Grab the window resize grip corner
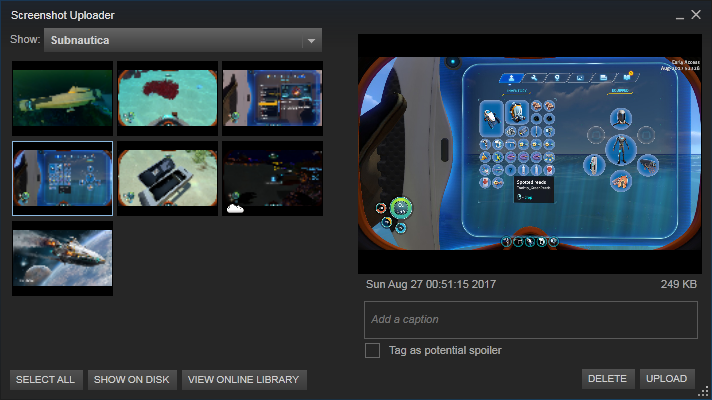This screenshot has height=400, width=712. tap(703, 391)
